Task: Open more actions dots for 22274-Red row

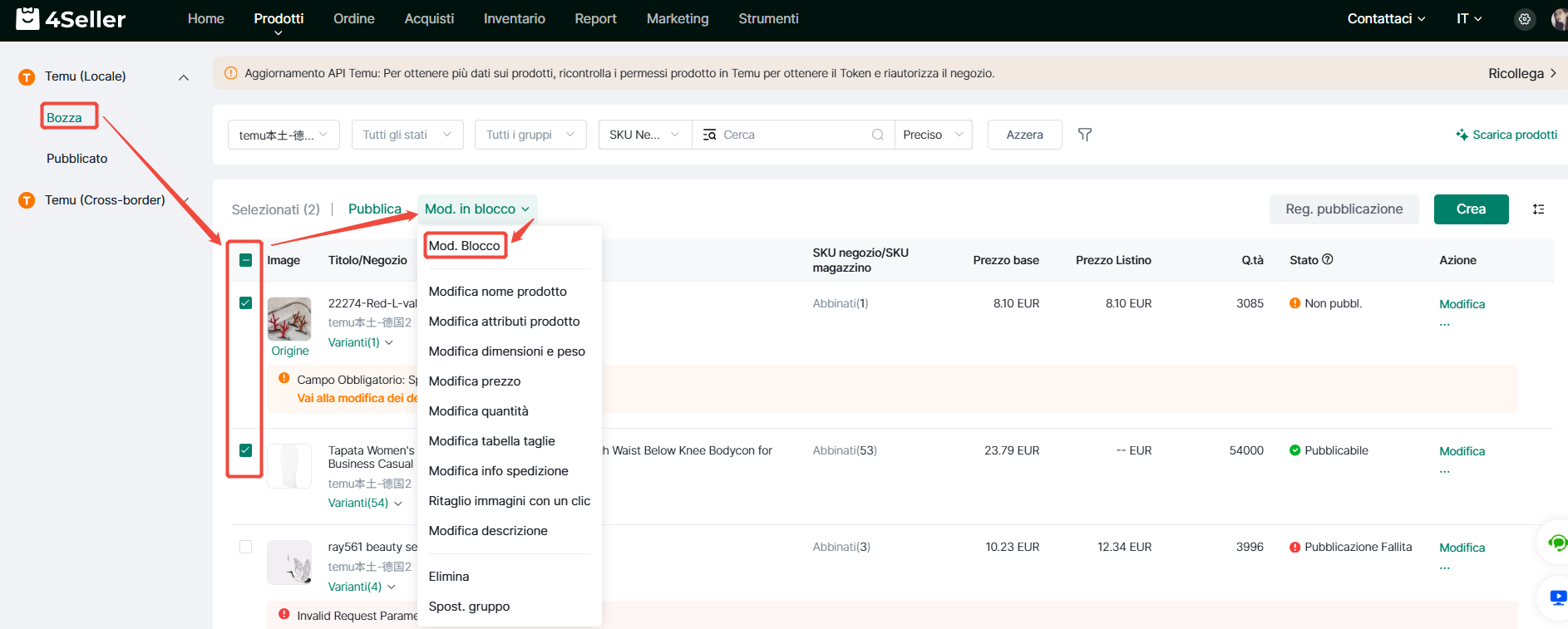Action: 1445,324
